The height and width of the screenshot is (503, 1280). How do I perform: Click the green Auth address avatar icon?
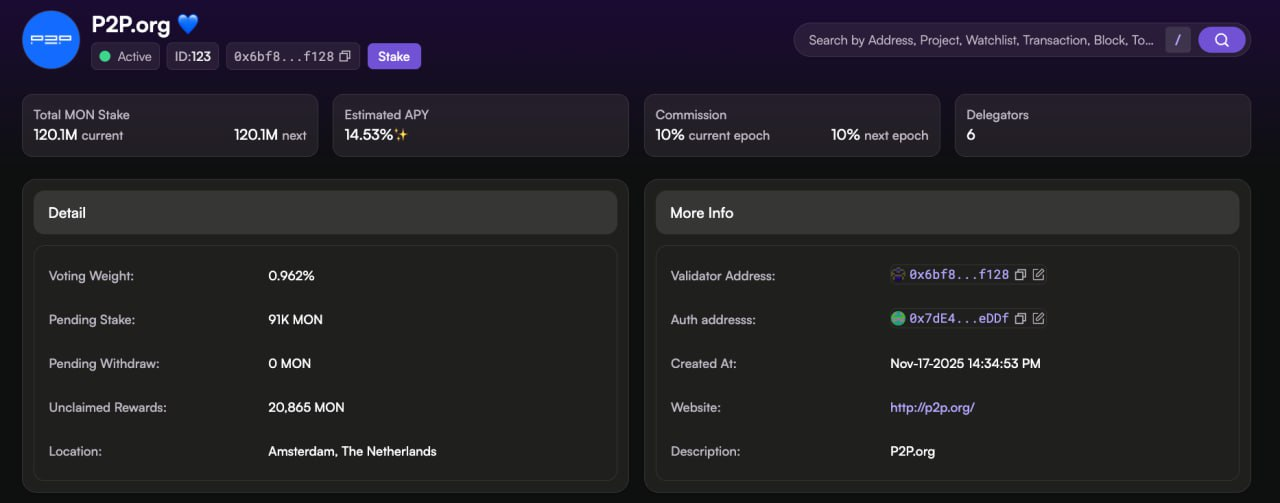pyautogui.click(x=898, y=319)
